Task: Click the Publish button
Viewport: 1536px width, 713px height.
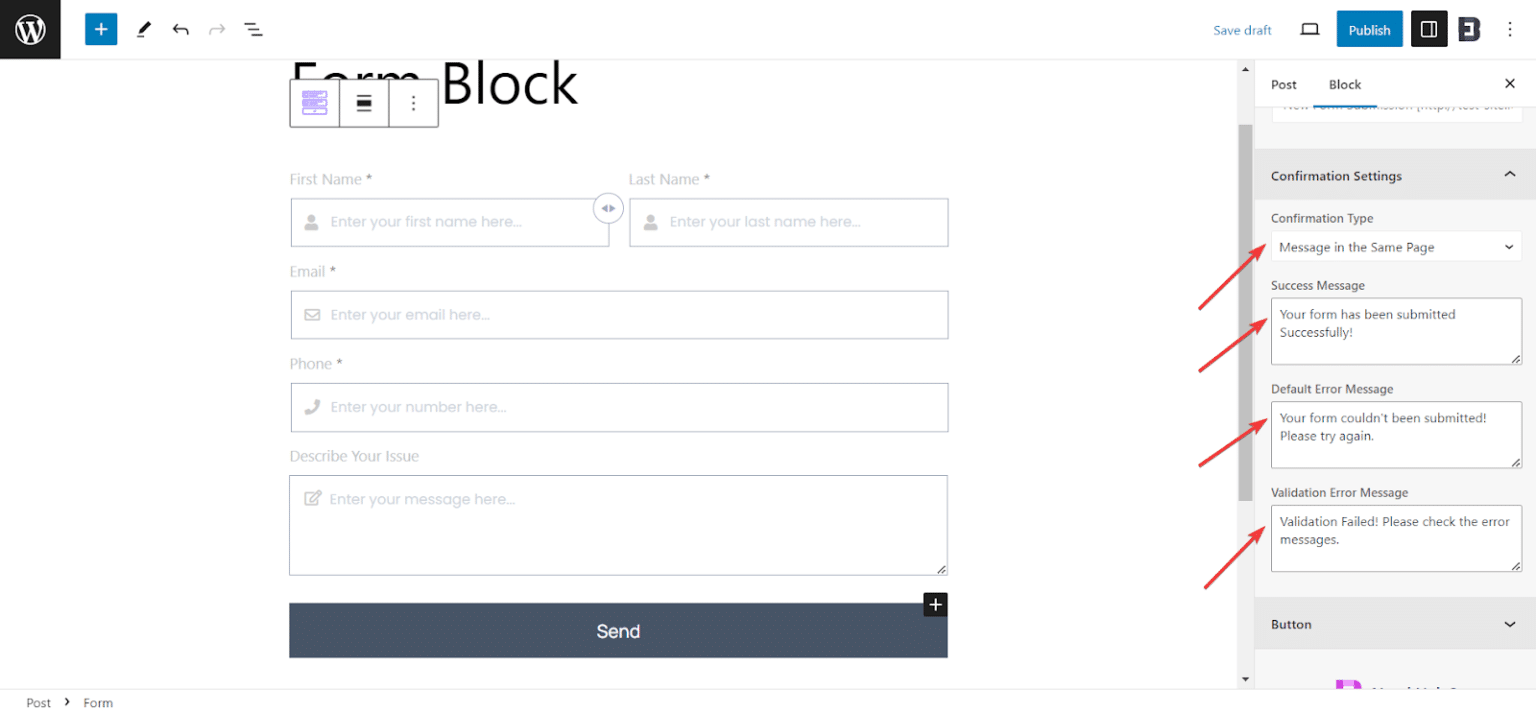Action: coord(1369,29)
